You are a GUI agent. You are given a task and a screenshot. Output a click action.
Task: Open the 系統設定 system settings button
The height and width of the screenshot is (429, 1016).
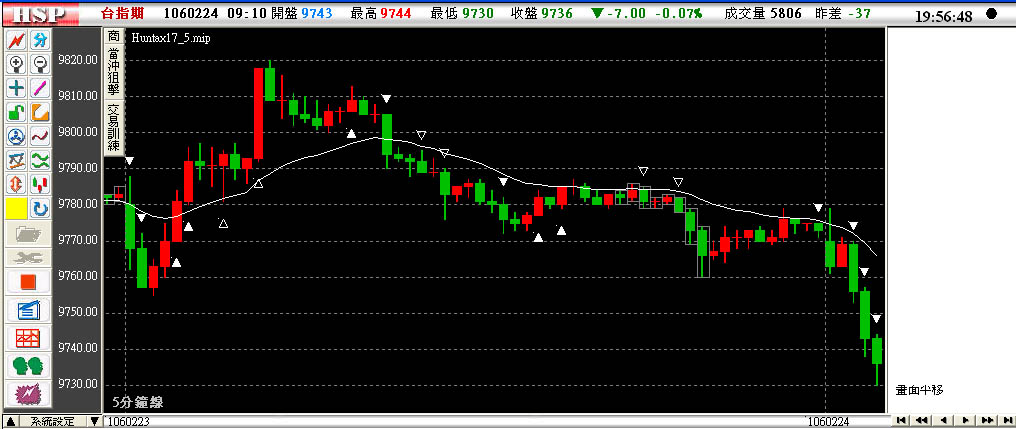51,421
